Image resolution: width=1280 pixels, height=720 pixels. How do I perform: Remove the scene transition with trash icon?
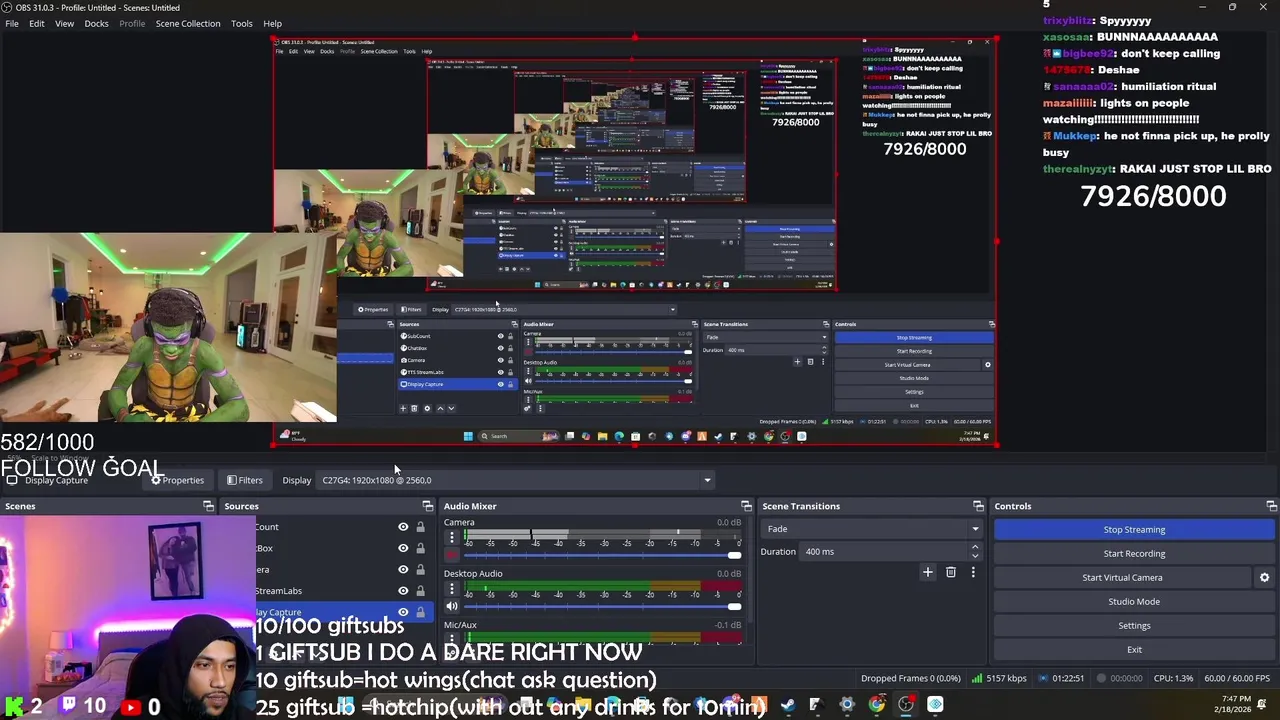[x=950, y=572]
